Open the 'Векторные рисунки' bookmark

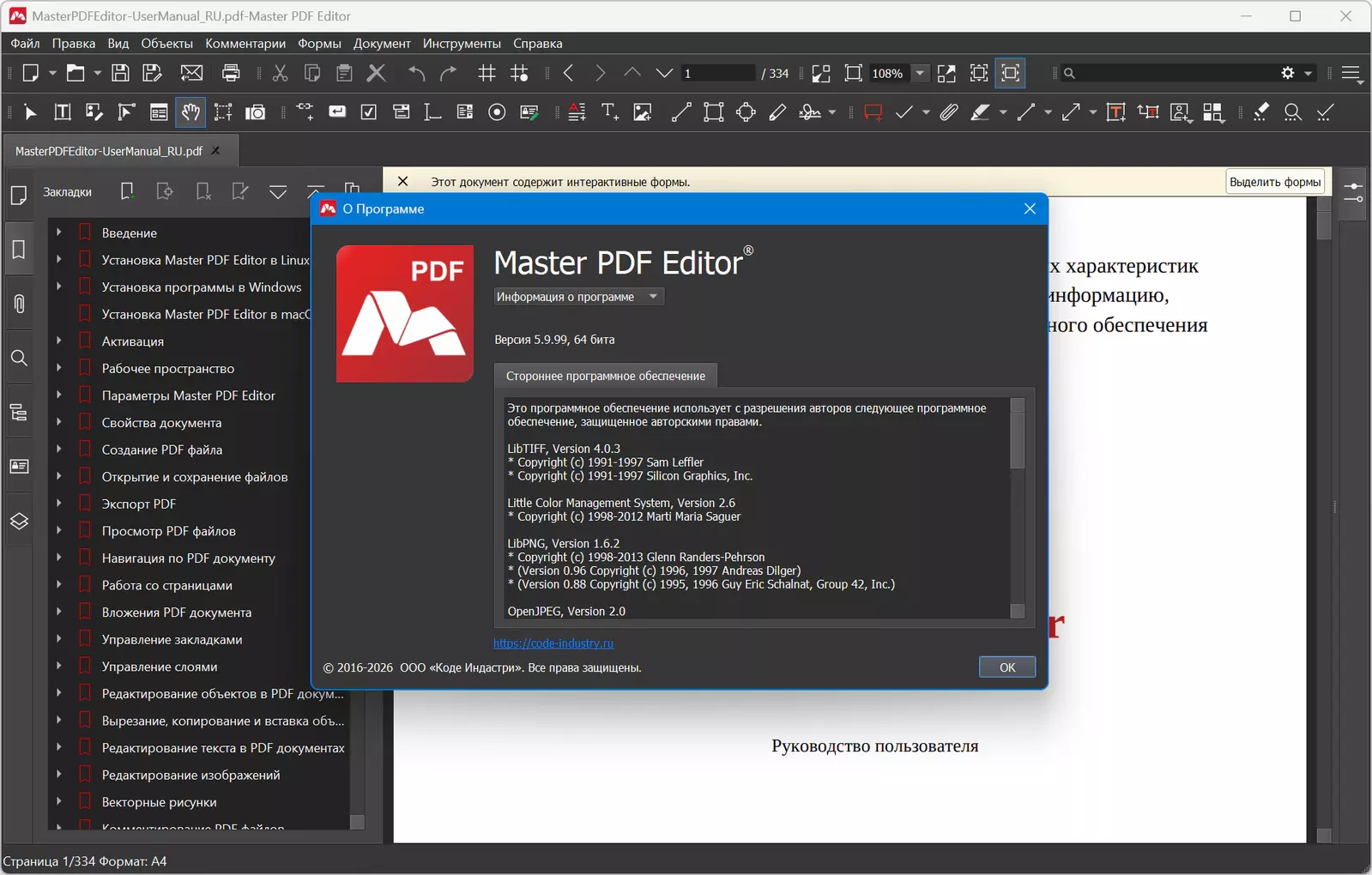[160, 802]
